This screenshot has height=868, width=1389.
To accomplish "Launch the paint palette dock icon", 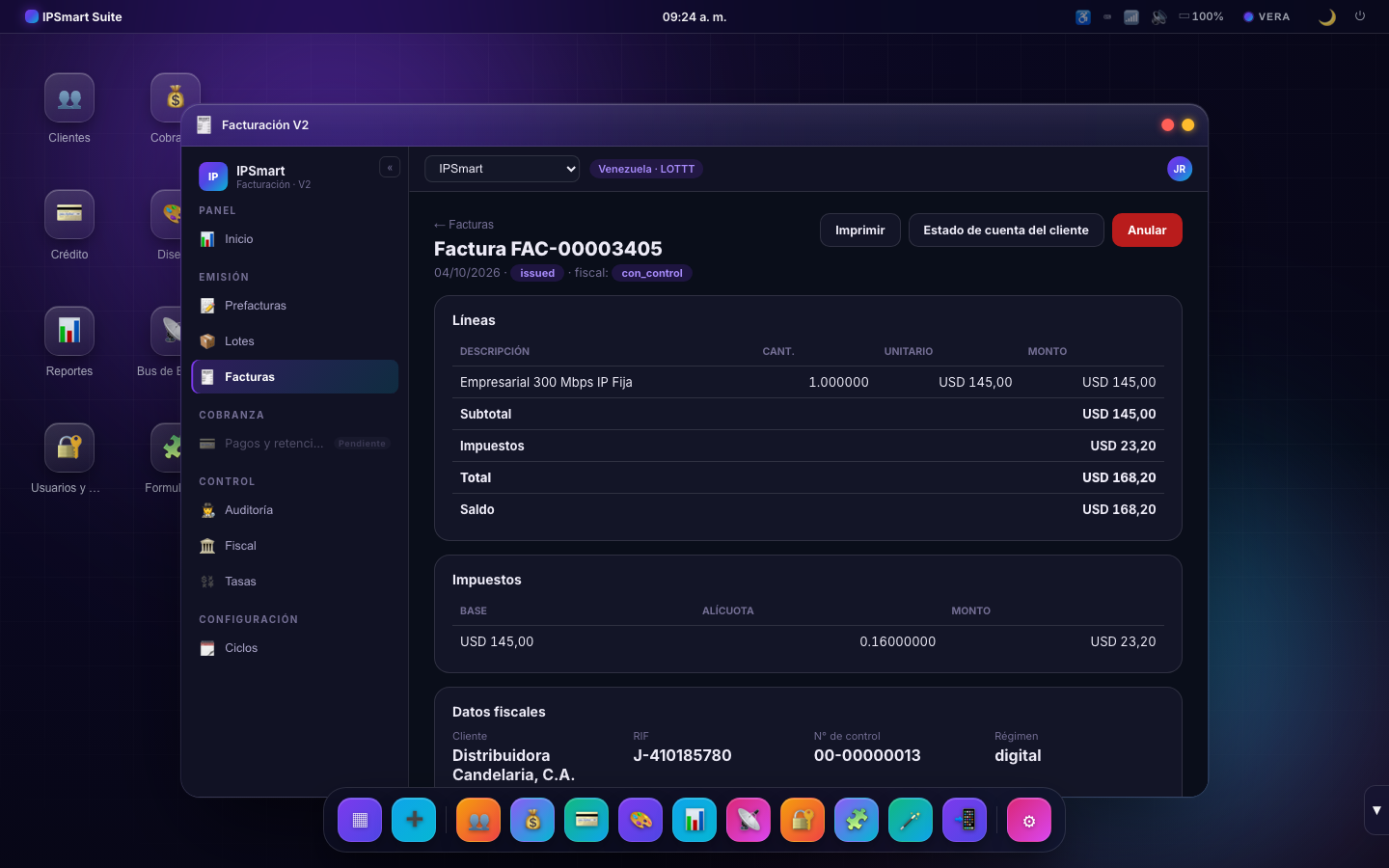I will click(640, 820).
